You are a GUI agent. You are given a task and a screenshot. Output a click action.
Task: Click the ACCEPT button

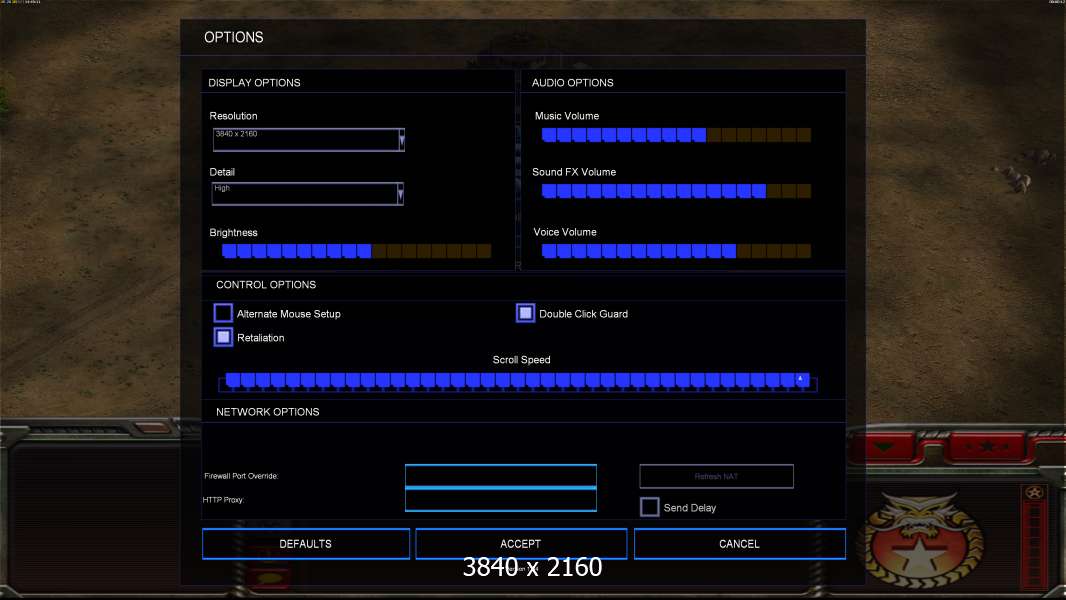[521, 544]
